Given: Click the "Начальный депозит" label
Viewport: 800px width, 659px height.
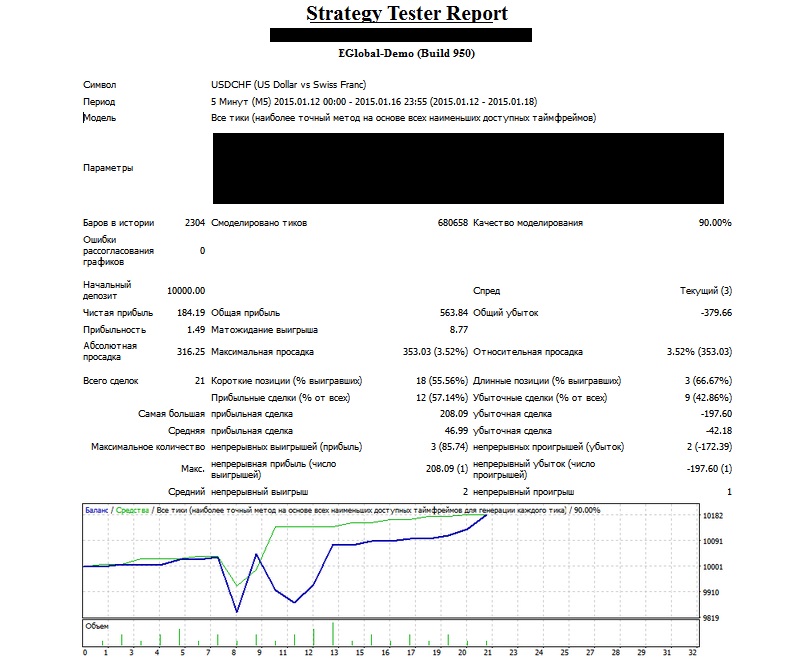Looking at the screenshot, I should pyautogui.click(x=107, y=290).
